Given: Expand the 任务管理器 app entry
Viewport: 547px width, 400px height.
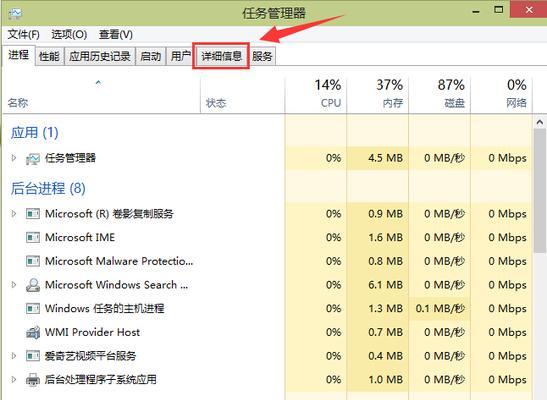Looking at the screenshot, I should [14, 158].
